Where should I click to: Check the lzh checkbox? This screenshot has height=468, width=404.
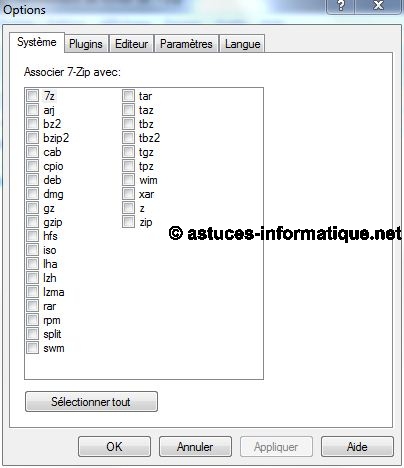(x=33, y=278)
